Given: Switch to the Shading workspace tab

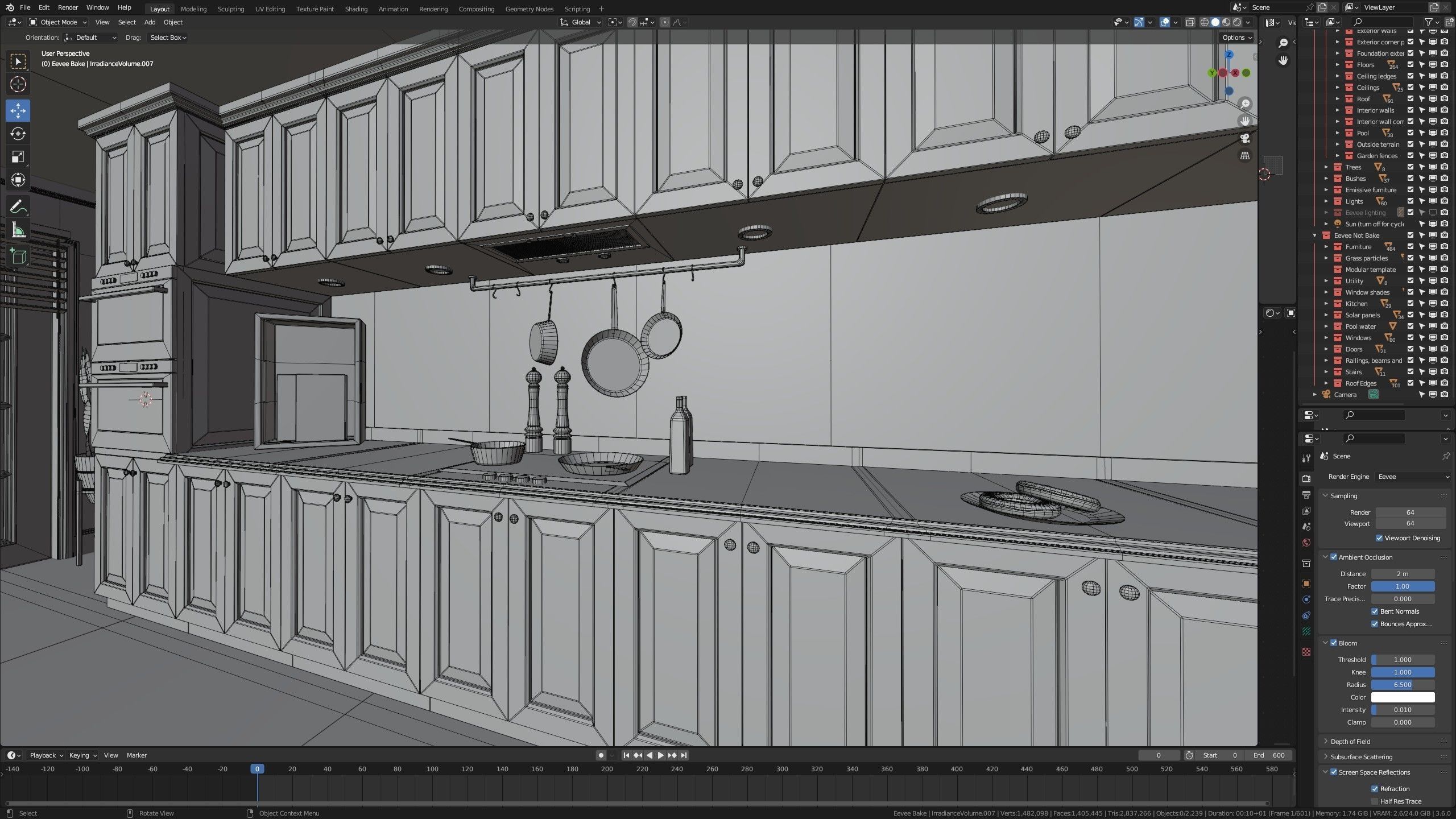Looking at the screenshot, I should click(x=356, y=9).
